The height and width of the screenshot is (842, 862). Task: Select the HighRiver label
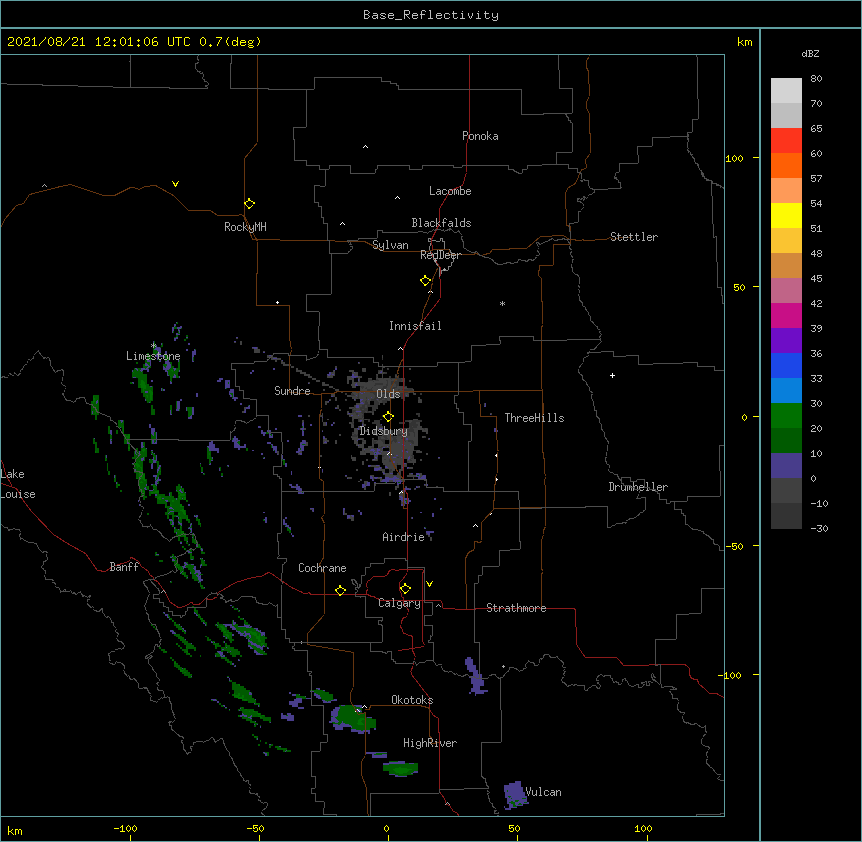(430, 743)
